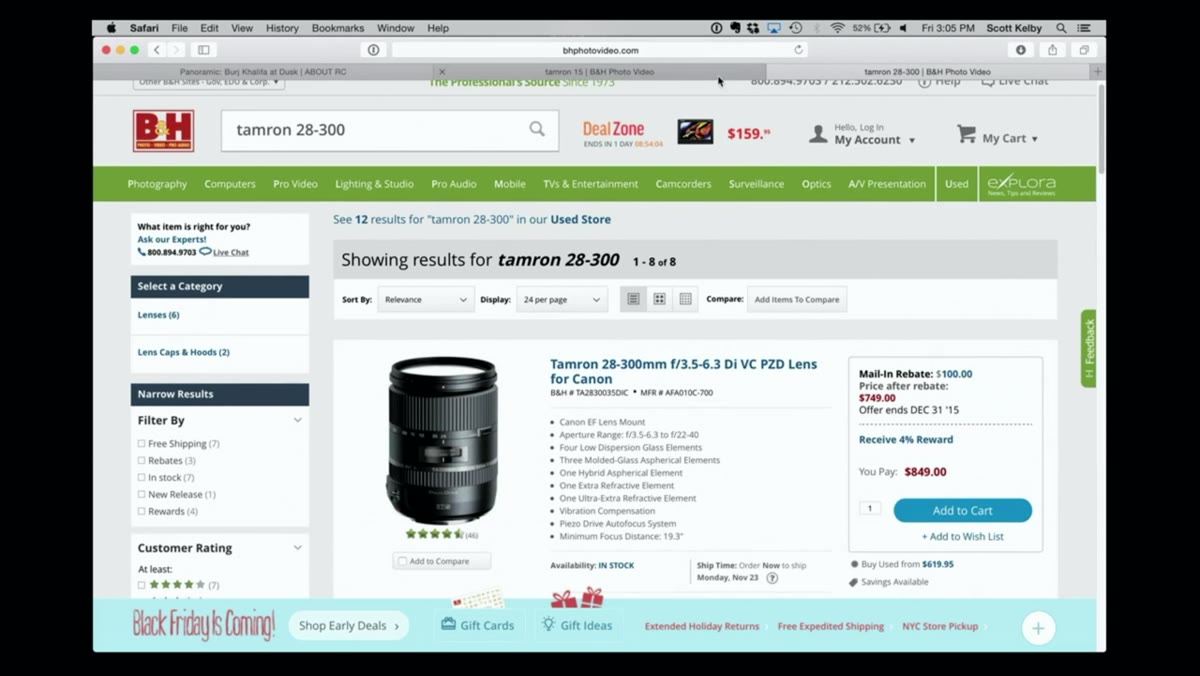Open Other B&H Sites dropdown
This screenshot has width=1200, height=676.
tap(208, 82)
